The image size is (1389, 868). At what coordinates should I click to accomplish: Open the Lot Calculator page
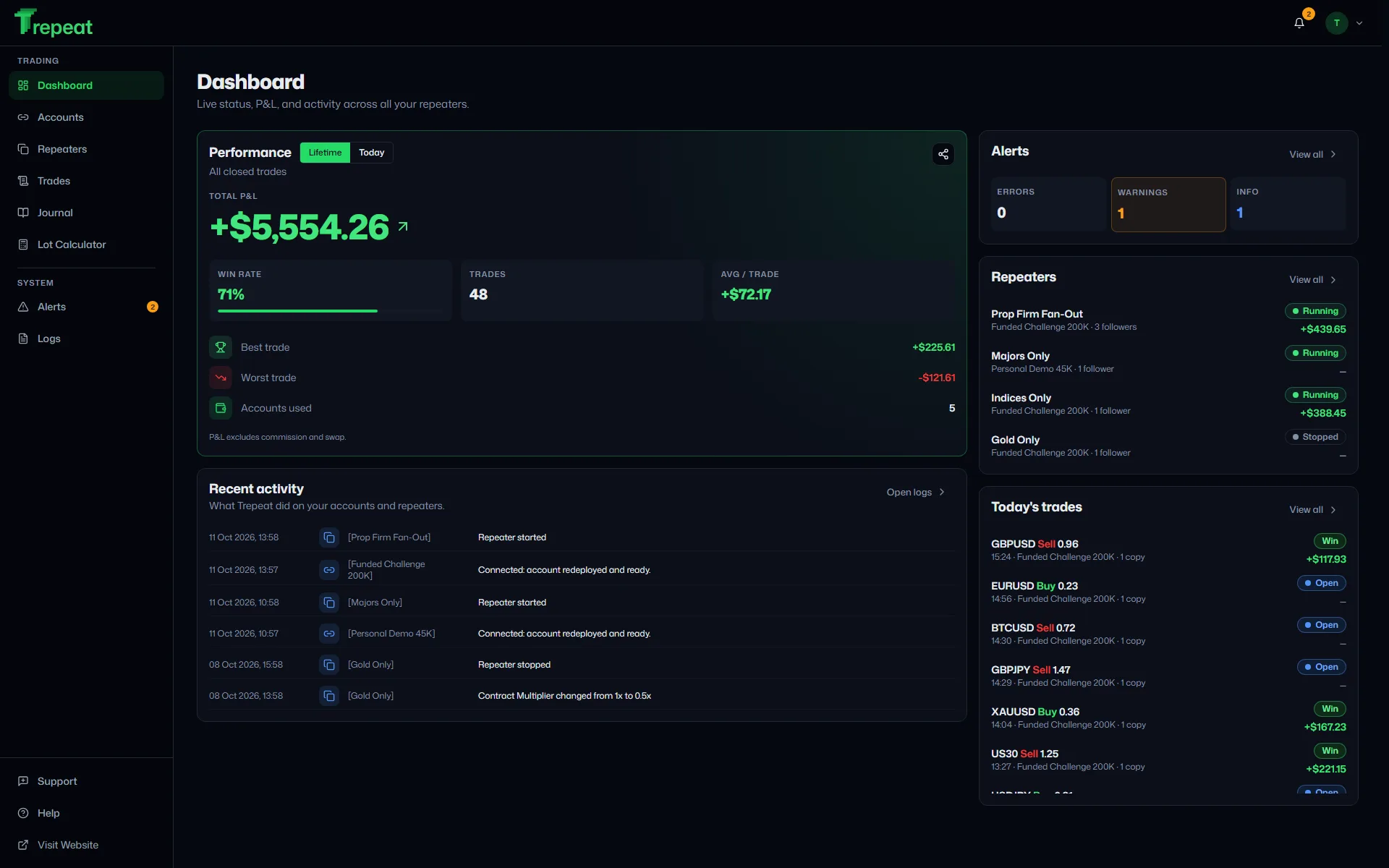pyautogui.click(x=86, y=244)
